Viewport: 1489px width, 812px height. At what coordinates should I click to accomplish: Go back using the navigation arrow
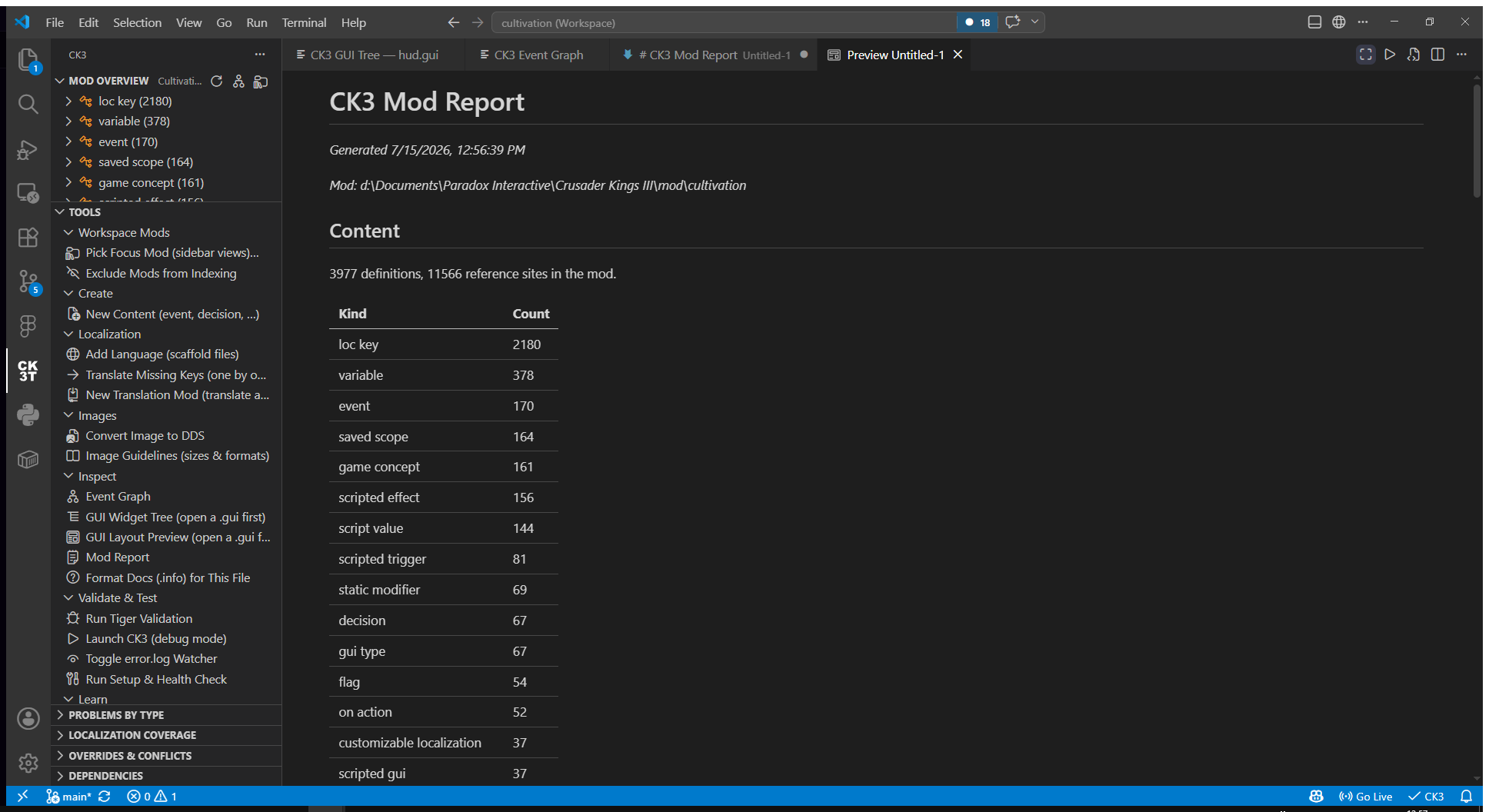[454, 22]
